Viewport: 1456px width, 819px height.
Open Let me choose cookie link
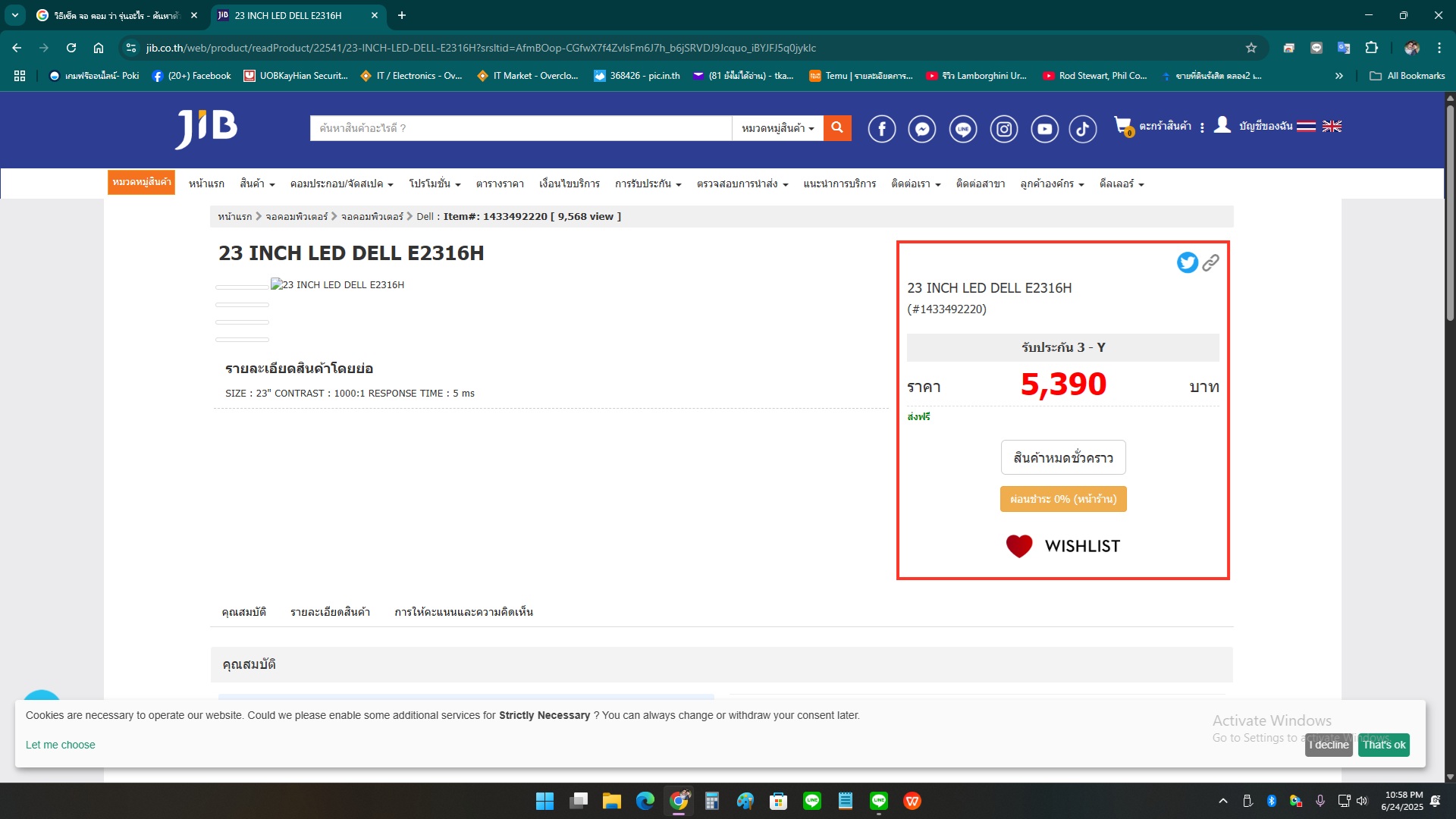61,745
